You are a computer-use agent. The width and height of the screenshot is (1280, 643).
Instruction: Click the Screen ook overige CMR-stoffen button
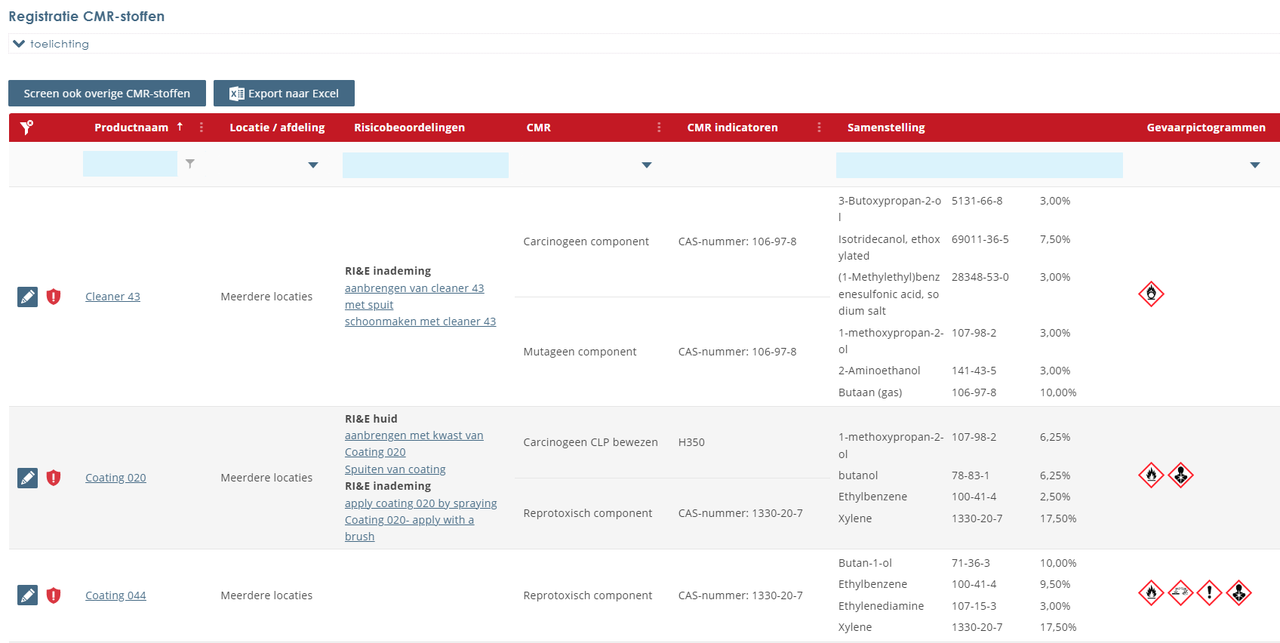[x=106, y=93]
